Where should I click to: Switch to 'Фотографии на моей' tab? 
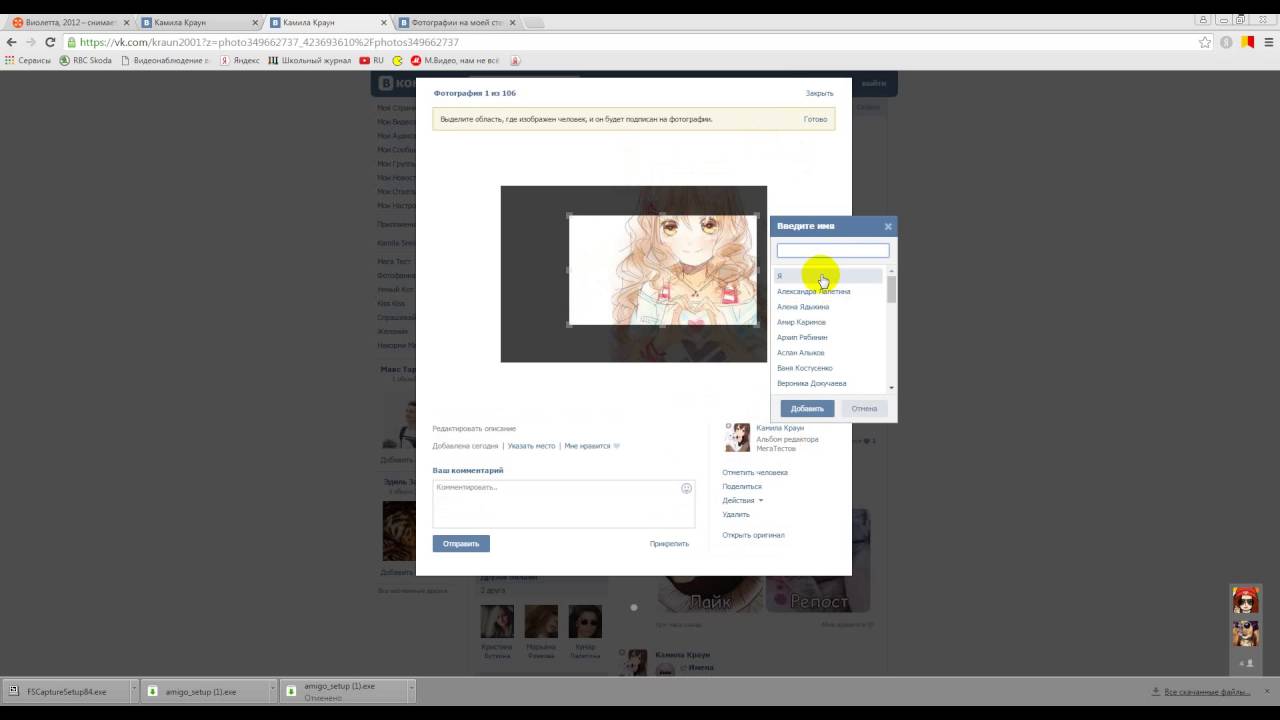click(455, 22)
